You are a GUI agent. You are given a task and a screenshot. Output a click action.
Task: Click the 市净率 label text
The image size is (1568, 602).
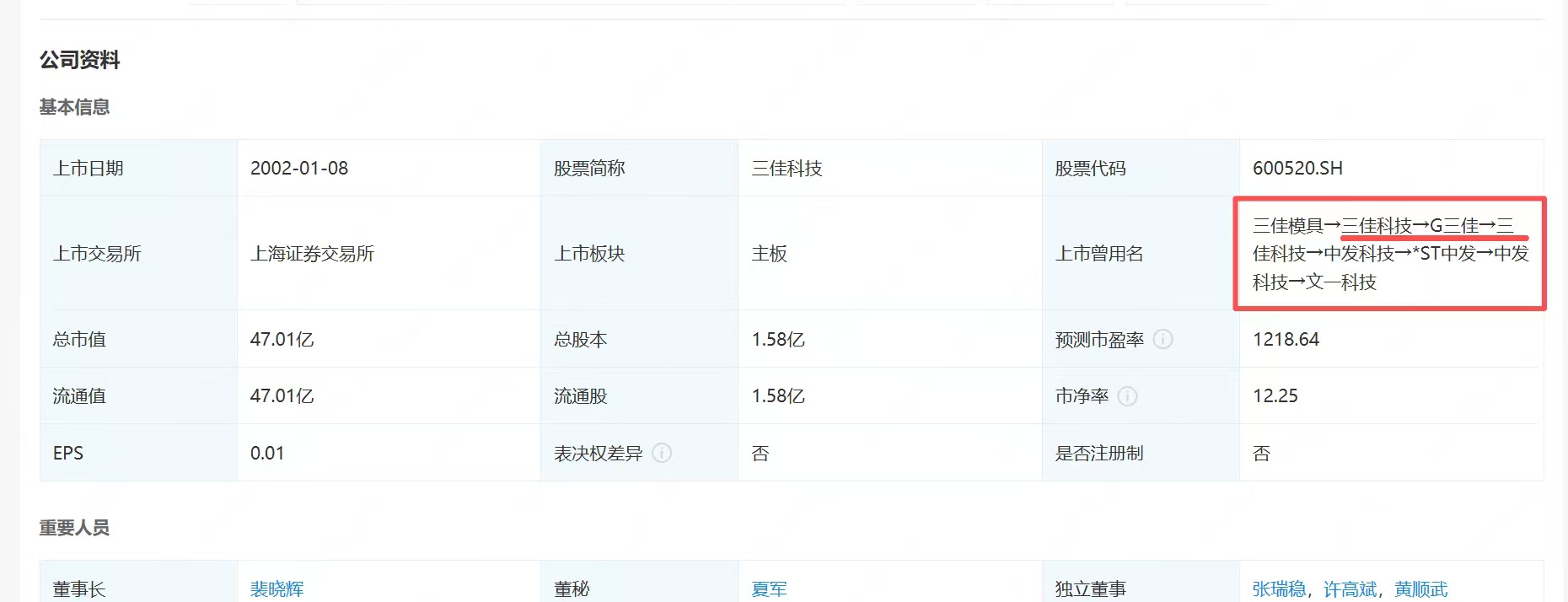pyautogui.click(x=1082, y=396)
